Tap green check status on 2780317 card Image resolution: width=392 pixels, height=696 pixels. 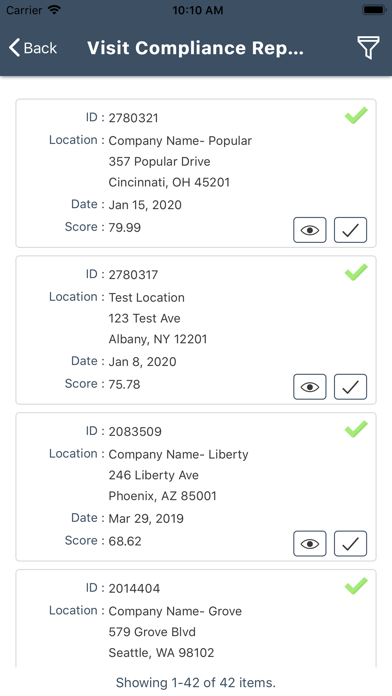[x=356, y=272]
